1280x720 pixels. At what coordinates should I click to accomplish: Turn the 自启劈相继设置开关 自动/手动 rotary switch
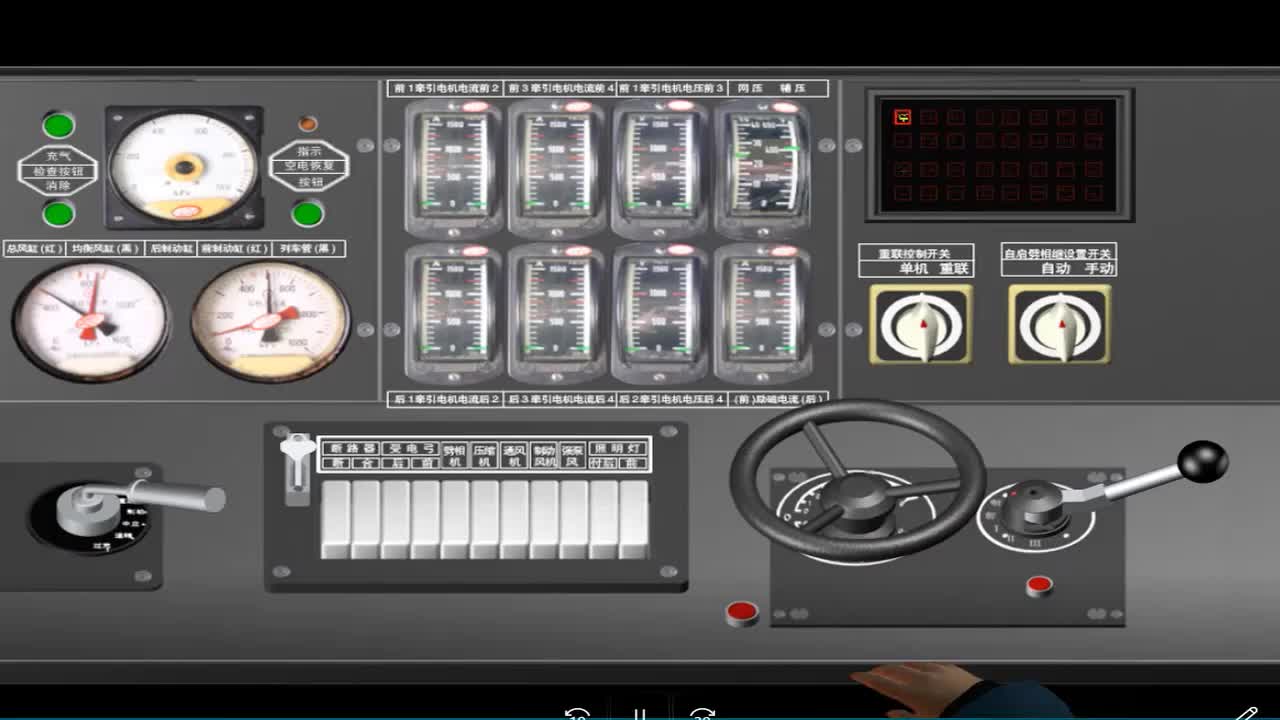(1060, 324)
